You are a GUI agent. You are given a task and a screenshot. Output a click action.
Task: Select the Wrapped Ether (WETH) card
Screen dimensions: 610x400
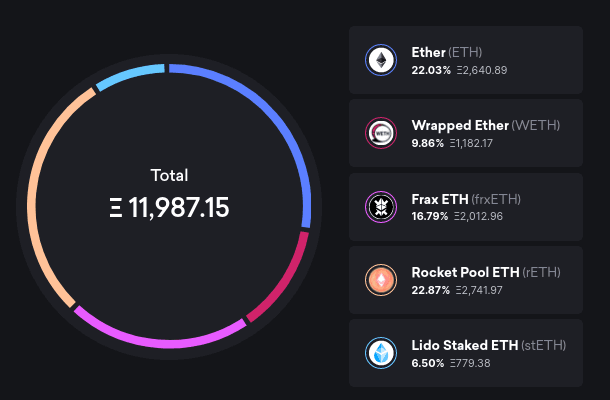coord(466,134)
